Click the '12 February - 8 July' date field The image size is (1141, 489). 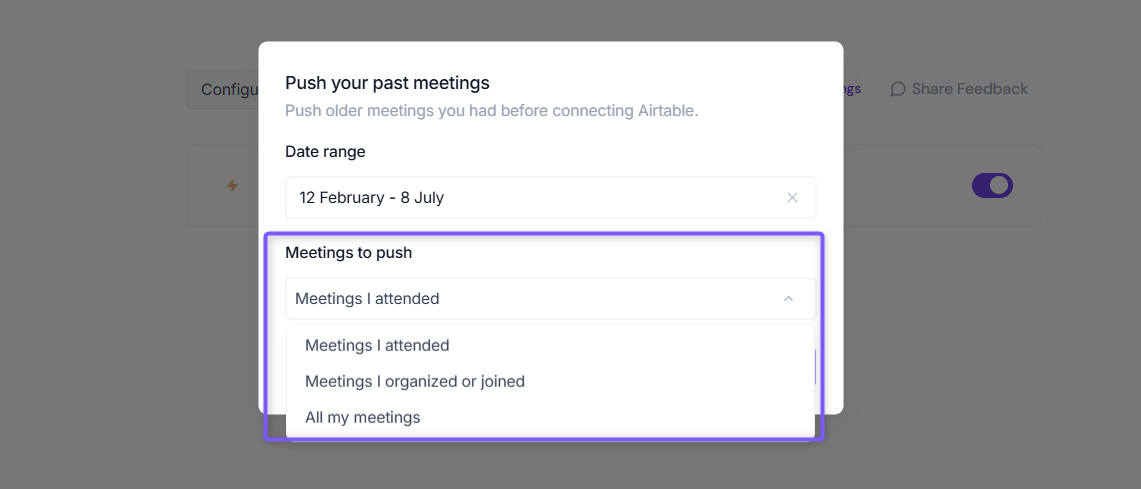tap(551, 197)
